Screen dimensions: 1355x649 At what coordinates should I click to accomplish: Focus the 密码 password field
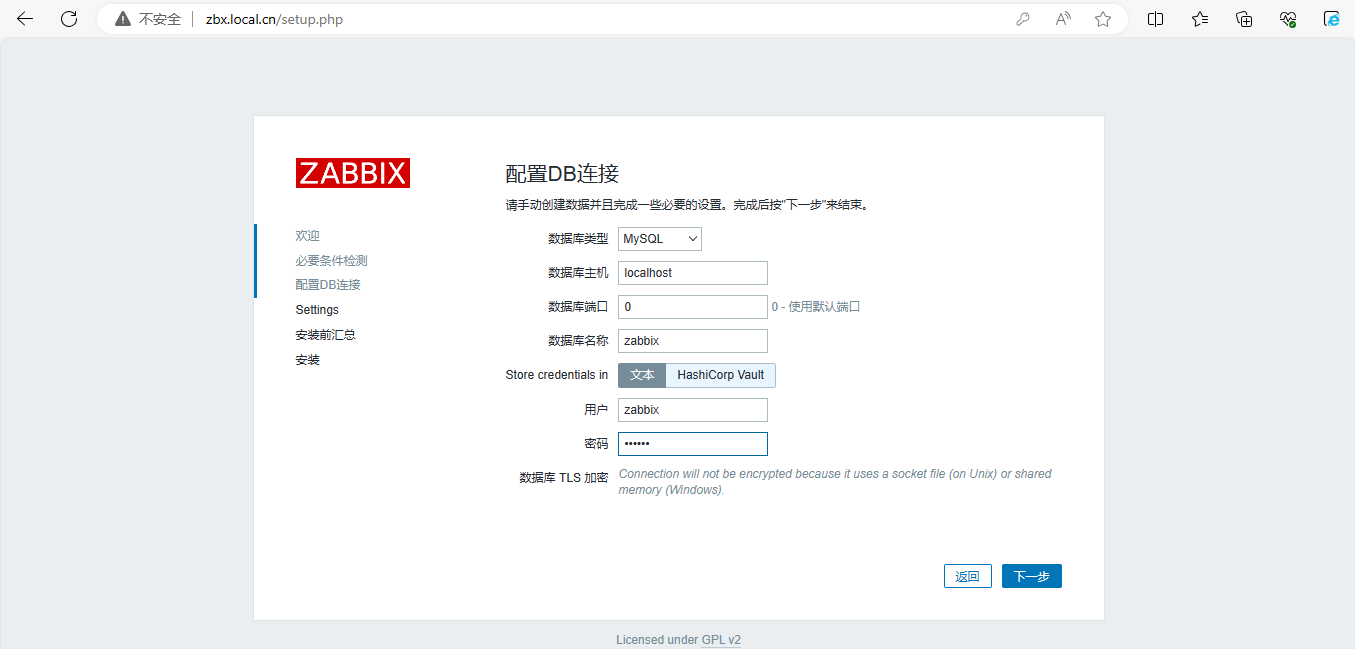click(692, 444)
